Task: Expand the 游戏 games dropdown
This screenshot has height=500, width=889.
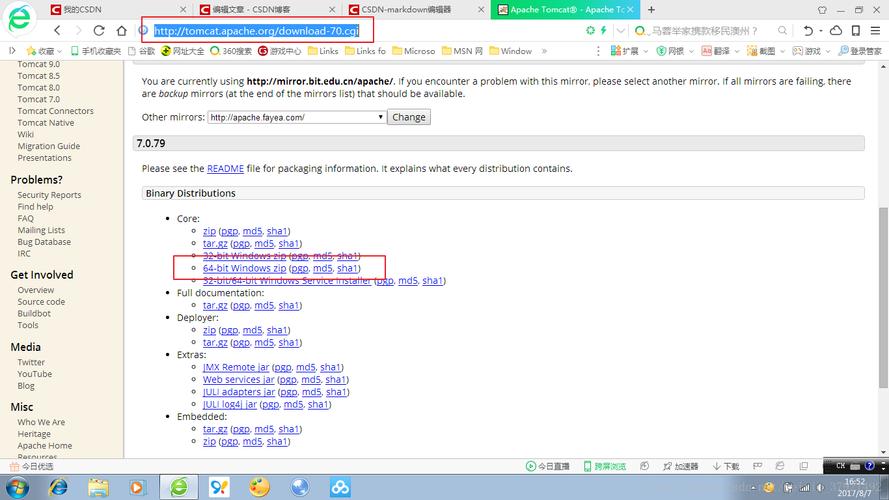Action: click(x=828, y=51)
